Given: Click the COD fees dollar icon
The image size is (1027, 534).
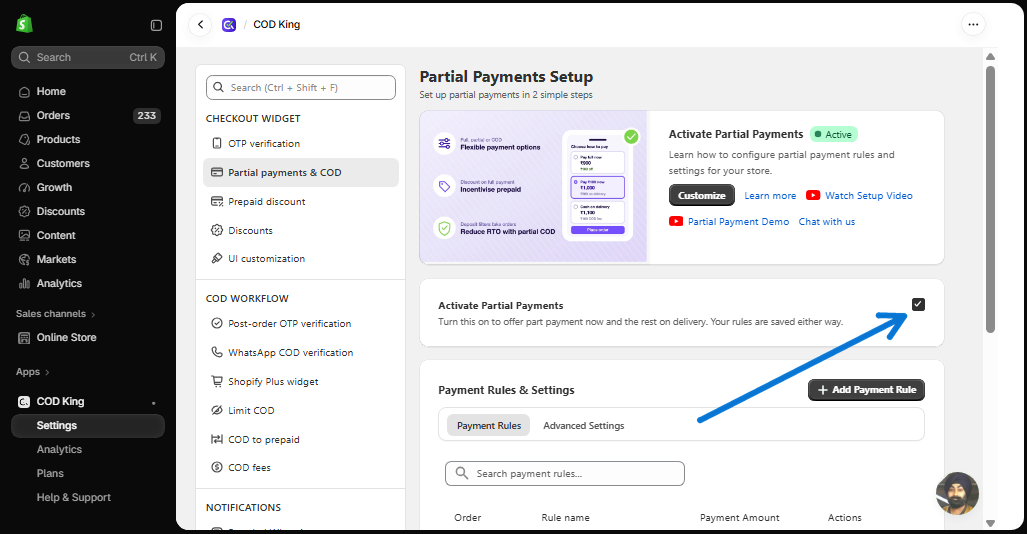Looking at the screenshot, I should [x=217, y=467].
